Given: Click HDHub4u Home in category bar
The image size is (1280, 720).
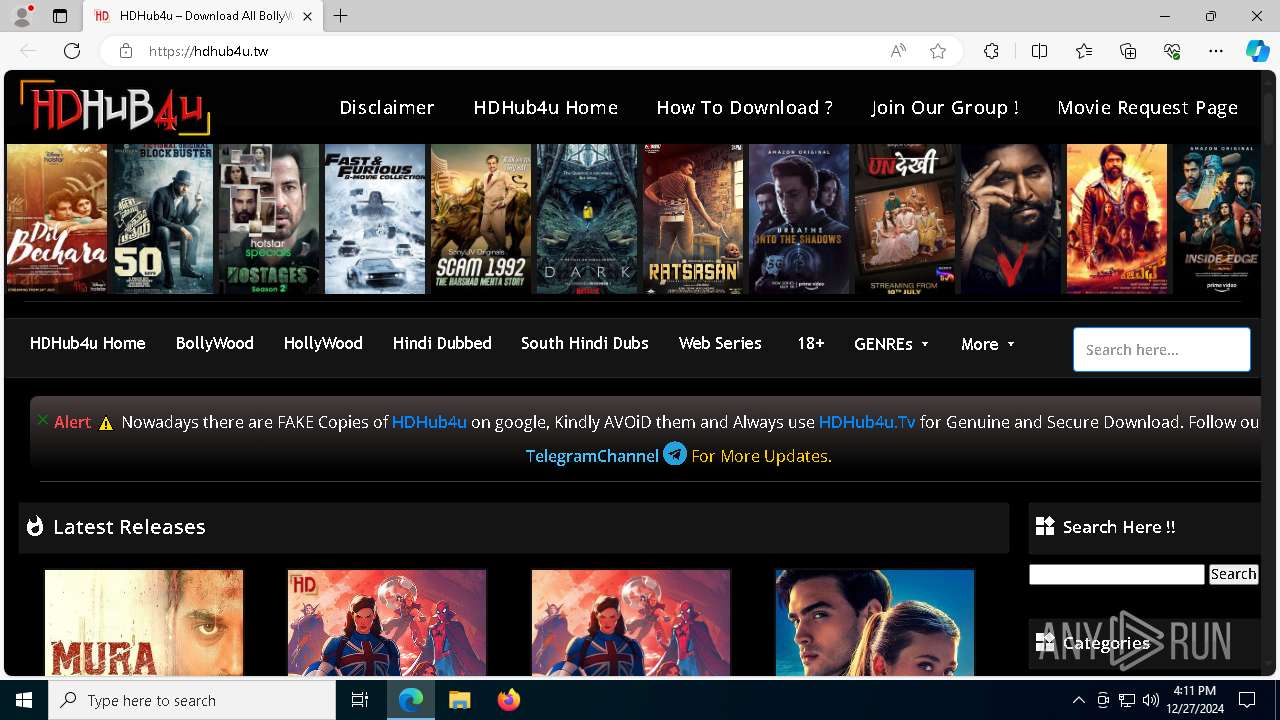Looking at the screenshot, I should coord(88,343).
